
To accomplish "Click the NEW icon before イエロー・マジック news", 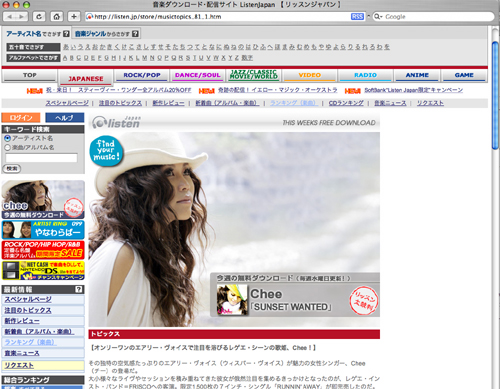I will pyautogui.click(x=207, y=91).
